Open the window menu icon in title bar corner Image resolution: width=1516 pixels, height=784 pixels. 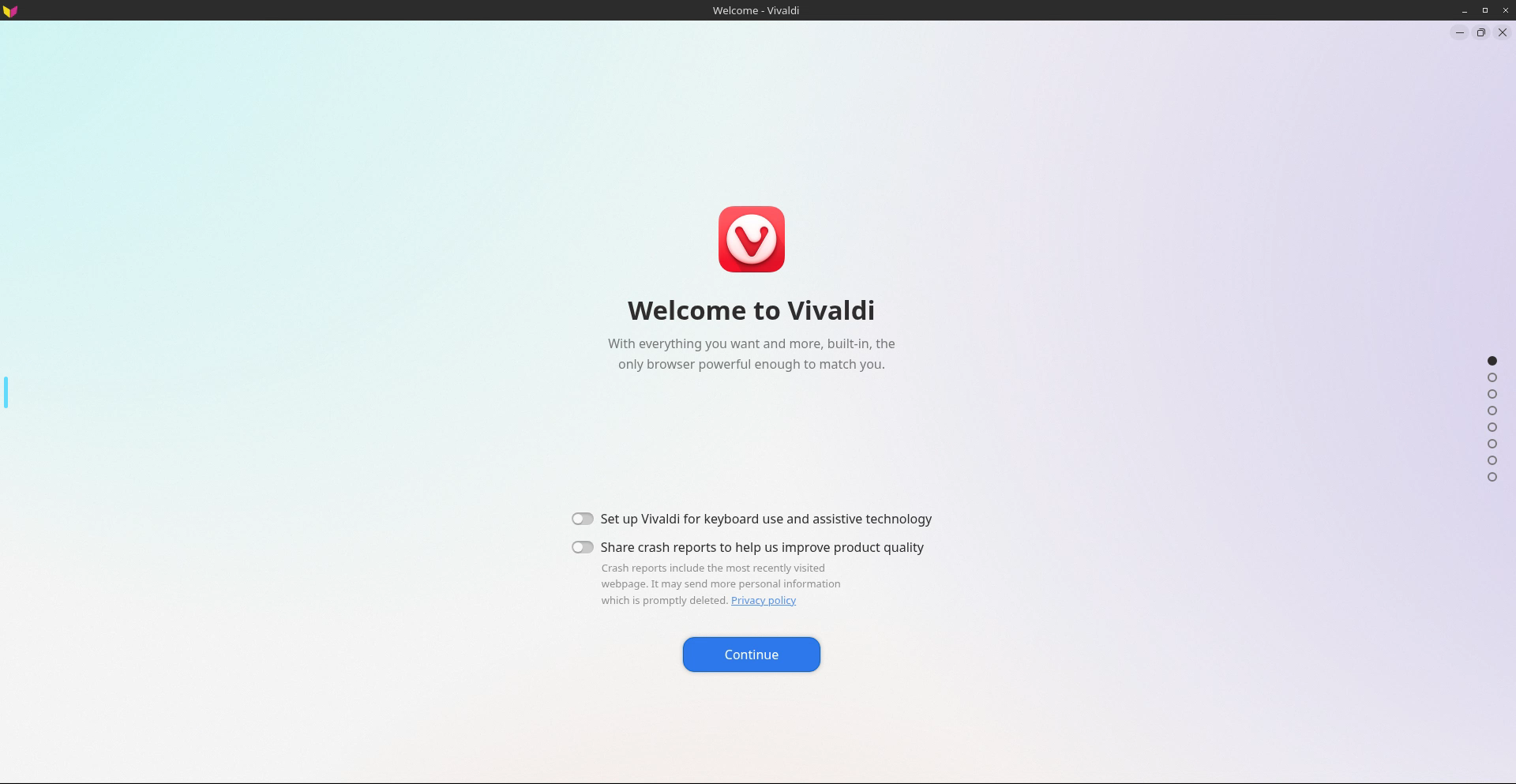click(x=10, y=10)
